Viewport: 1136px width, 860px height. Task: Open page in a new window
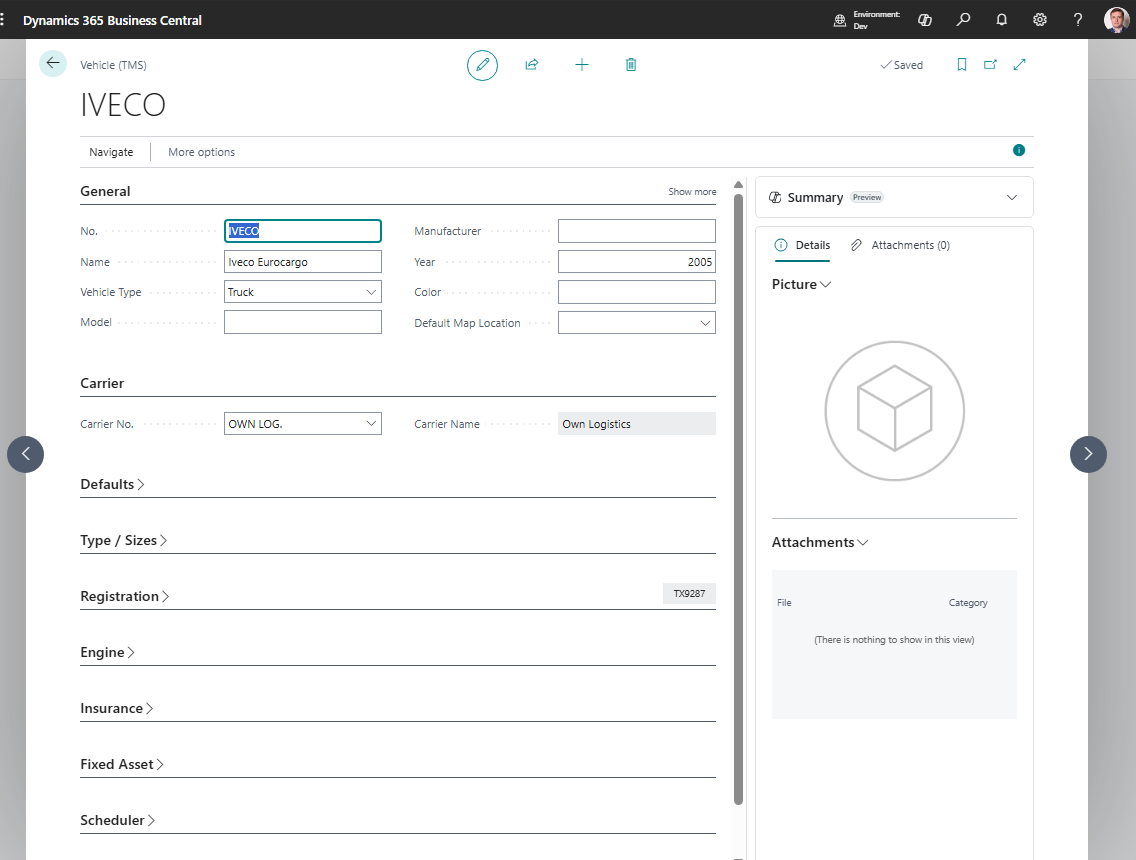pos(990,64)
